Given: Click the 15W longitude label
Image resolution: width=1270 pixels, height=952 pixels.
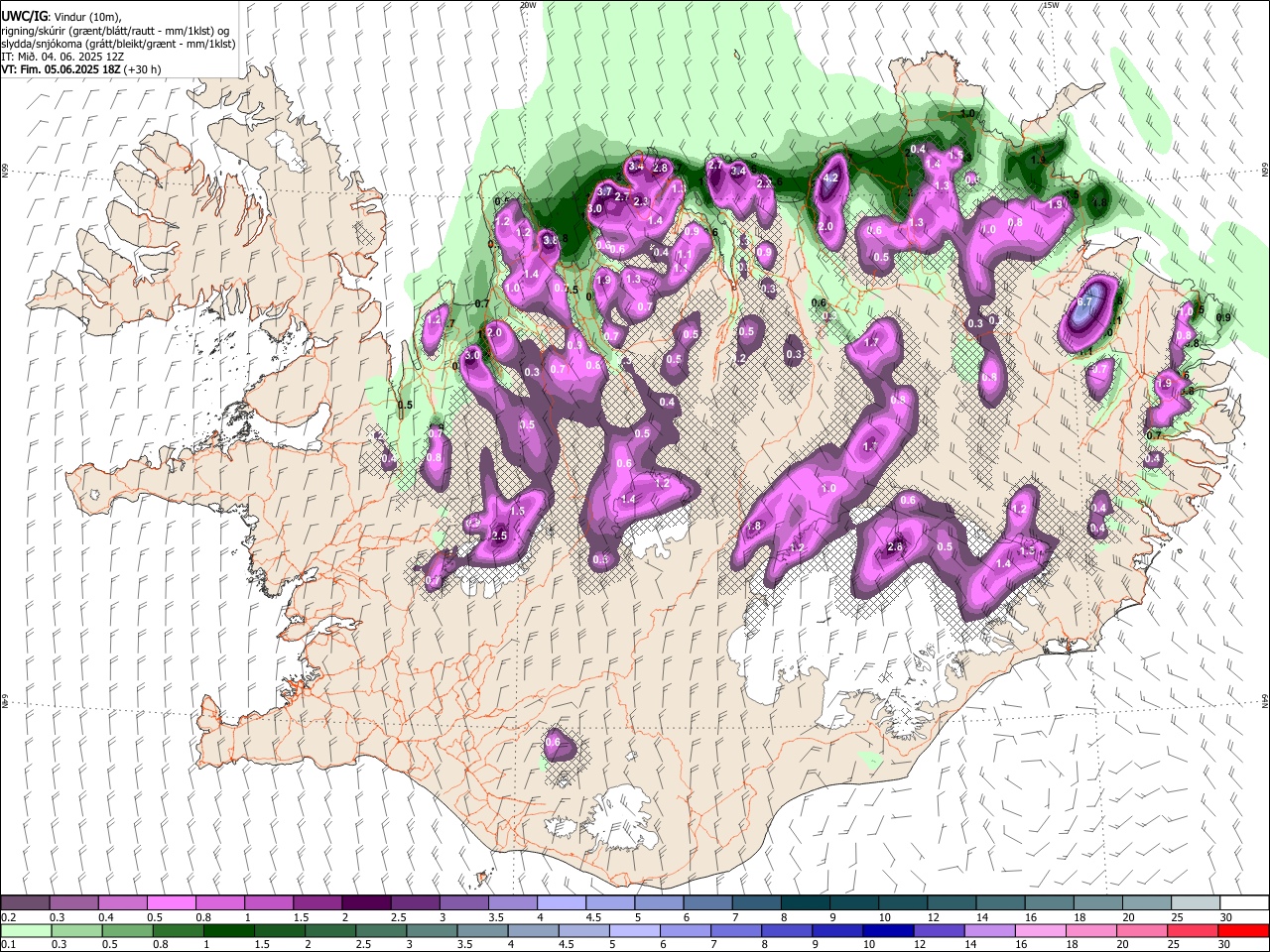Looking at the screenshot, I should pos(1051,5).
